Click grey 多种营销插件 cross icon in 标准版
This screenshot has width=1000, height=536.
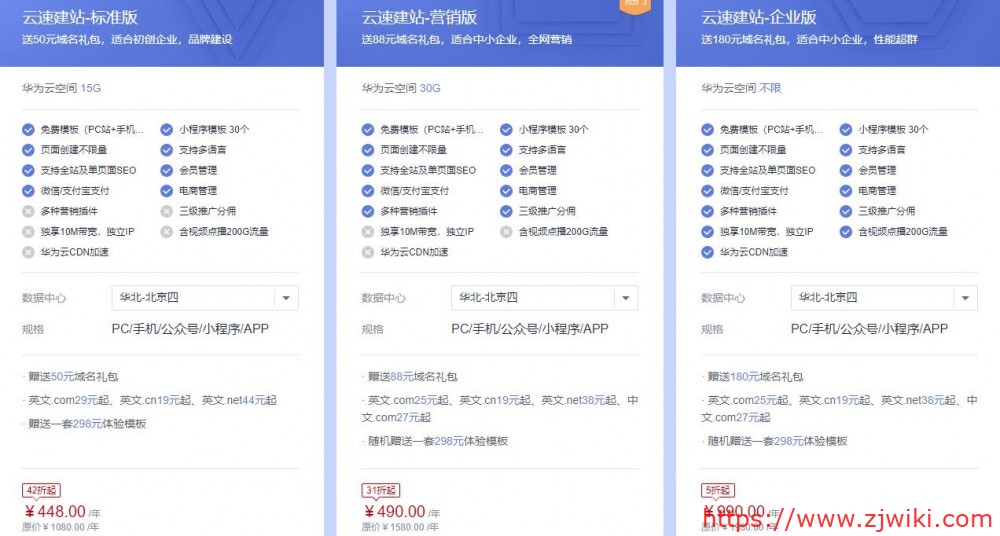[28, 211]
